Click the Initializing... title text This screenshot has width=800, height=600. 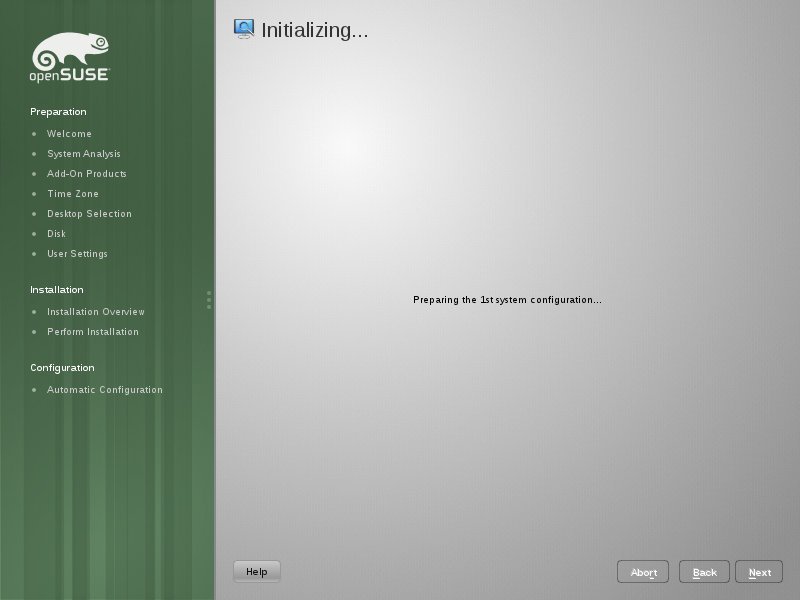click(314, 30)
